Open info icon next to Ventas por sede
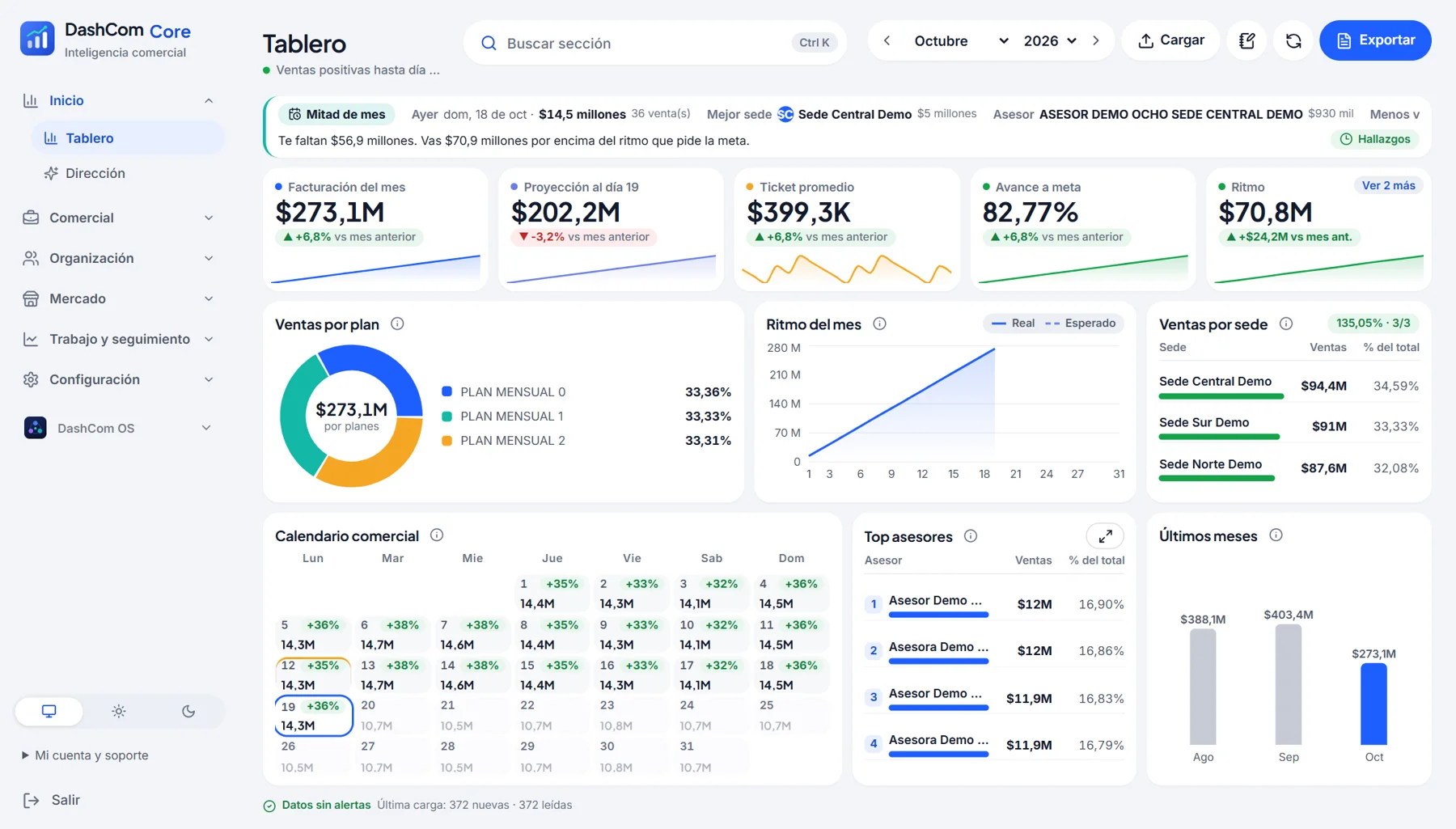The image size is (1456, 829). 1285,324
